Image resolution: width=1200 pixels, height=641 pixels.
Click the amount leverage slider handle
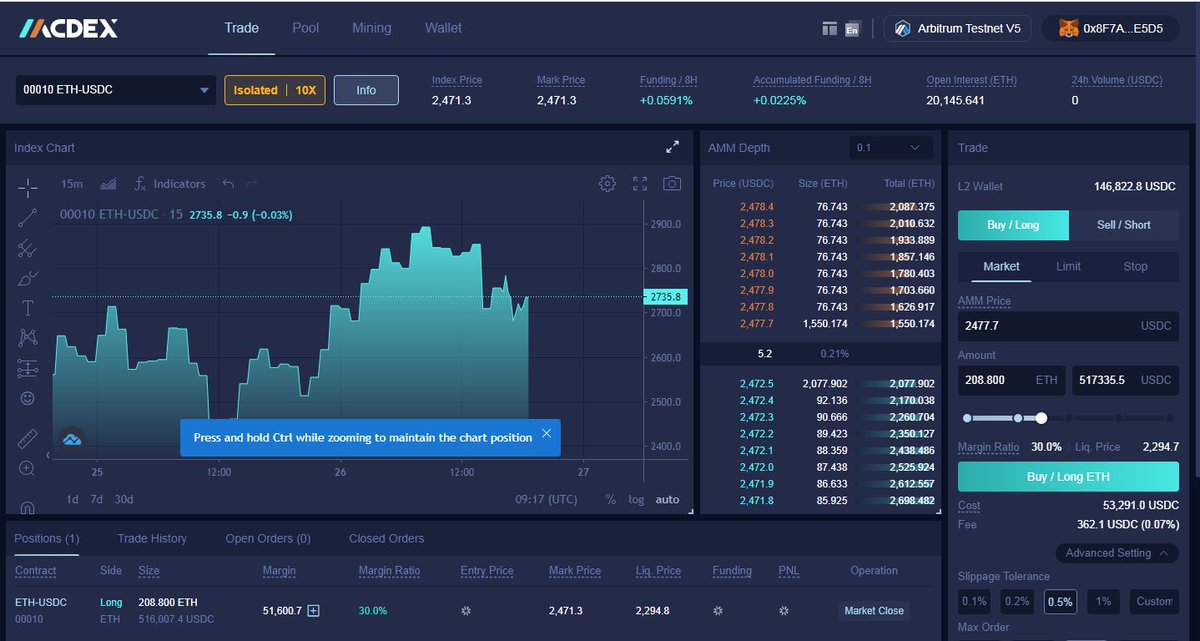[1041, 418]
